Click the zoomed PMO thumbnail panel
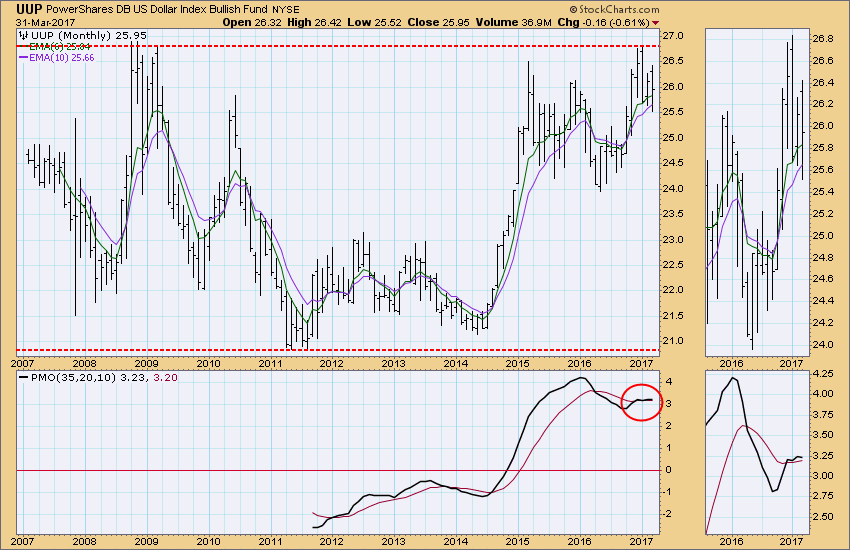The width and height of the screenshot is (850, 550). click(x=757, y=453)
